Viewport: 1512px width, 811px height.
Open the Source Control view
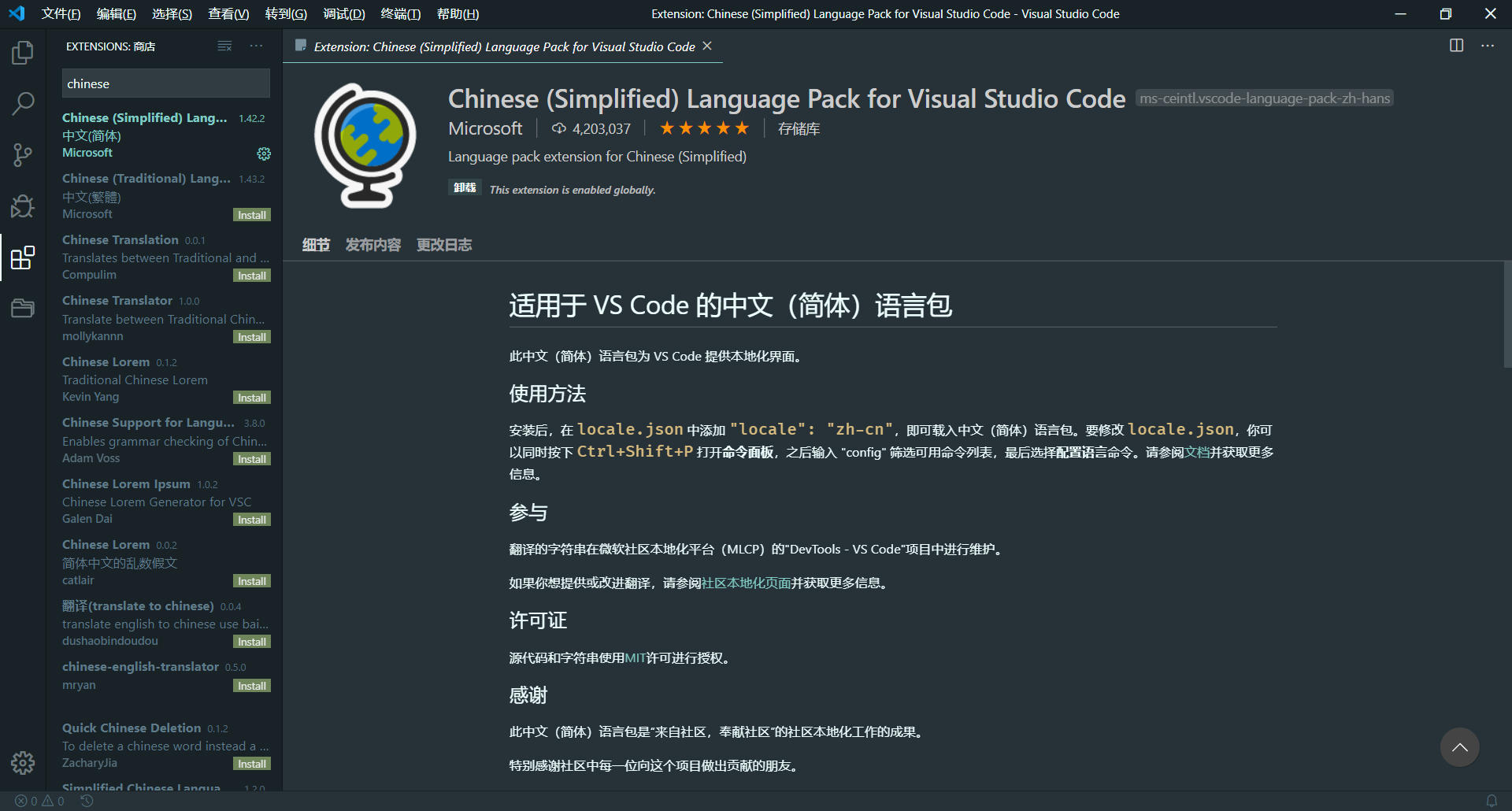(x=23, y=154)
